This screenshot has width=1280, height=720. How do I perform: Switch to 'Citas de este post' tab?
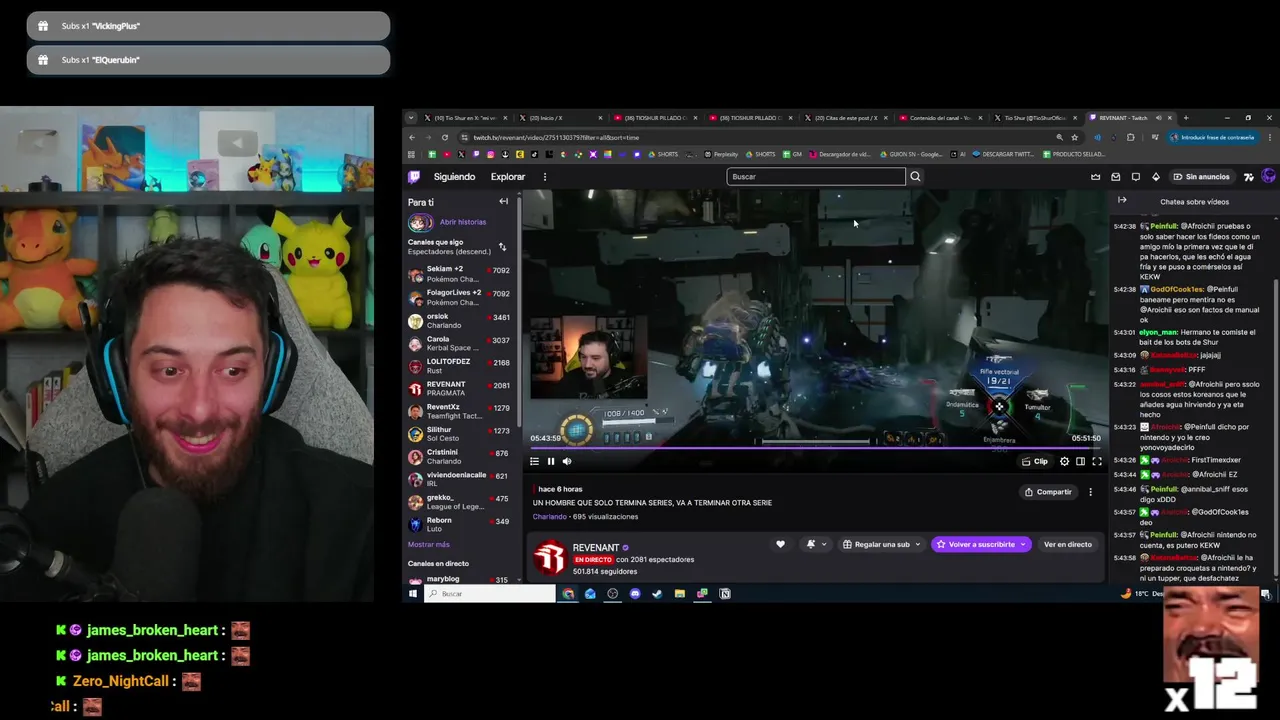(x=844, y=118)
